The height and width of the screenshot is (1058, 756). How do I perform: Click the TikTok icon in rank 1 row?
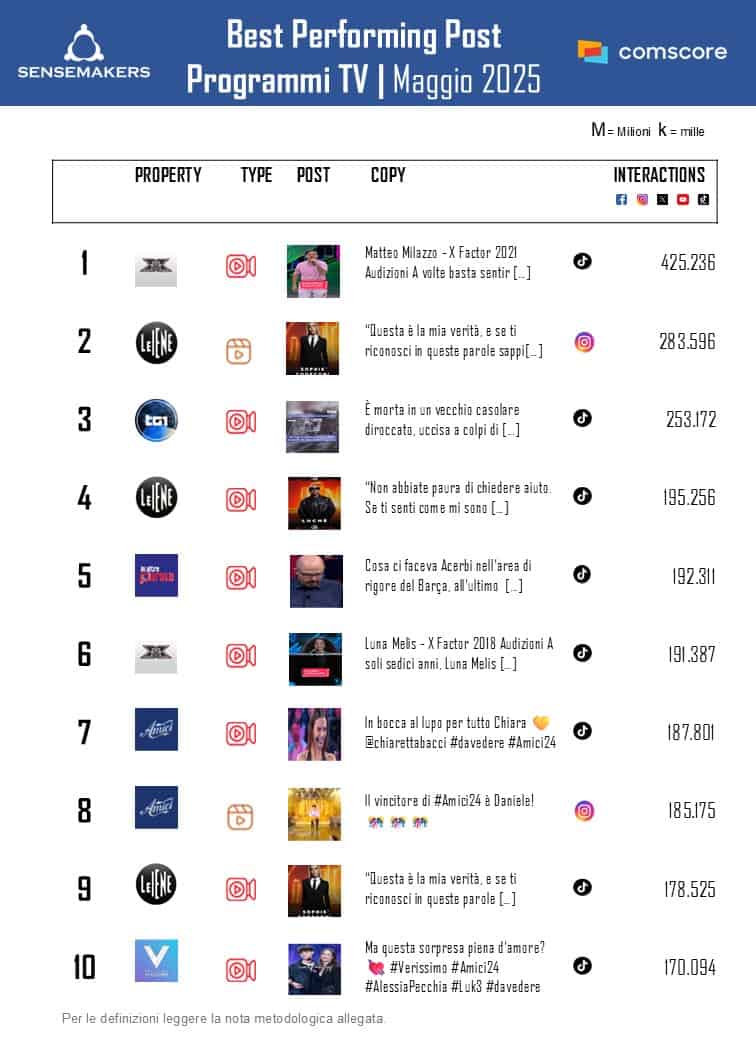(x=582, y=262)
